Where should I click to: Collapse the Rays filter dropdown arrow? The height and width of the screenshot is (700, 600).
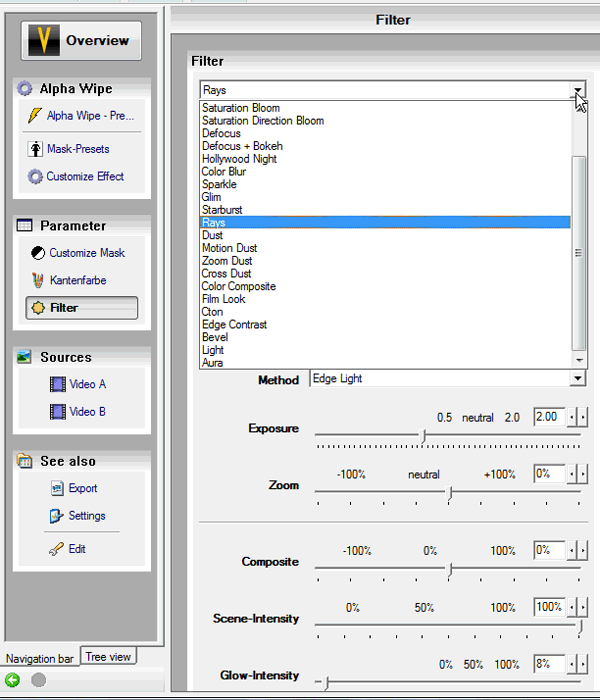(578, 90)
